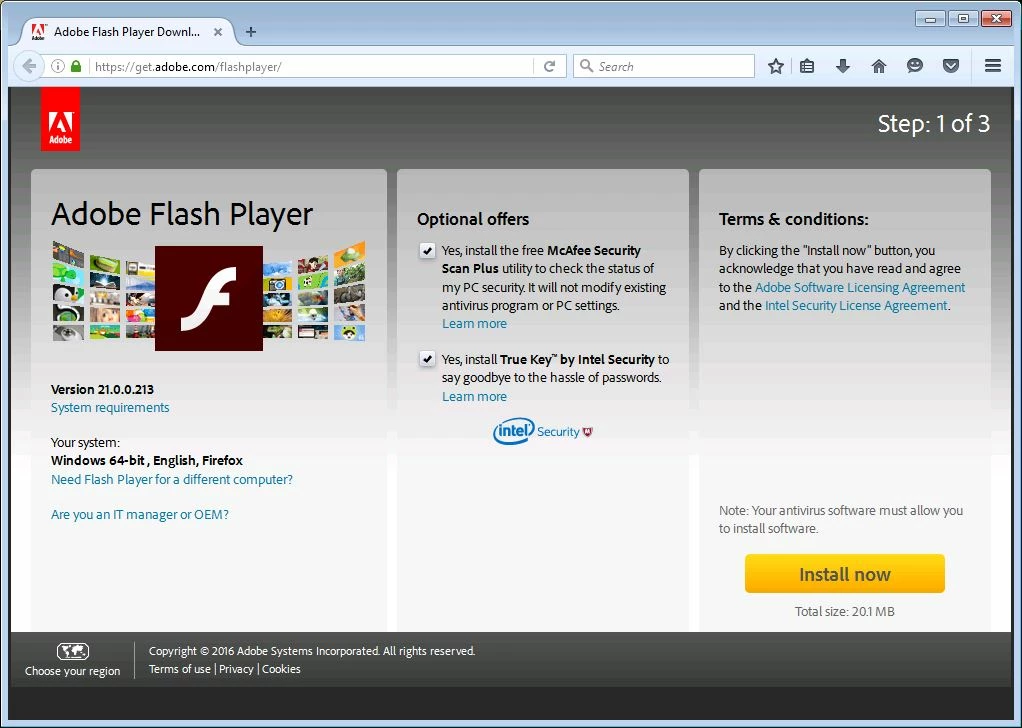This screenshot has width=1022, height=728.
Task: Click Choose your region link
Action: pos(72,671)
